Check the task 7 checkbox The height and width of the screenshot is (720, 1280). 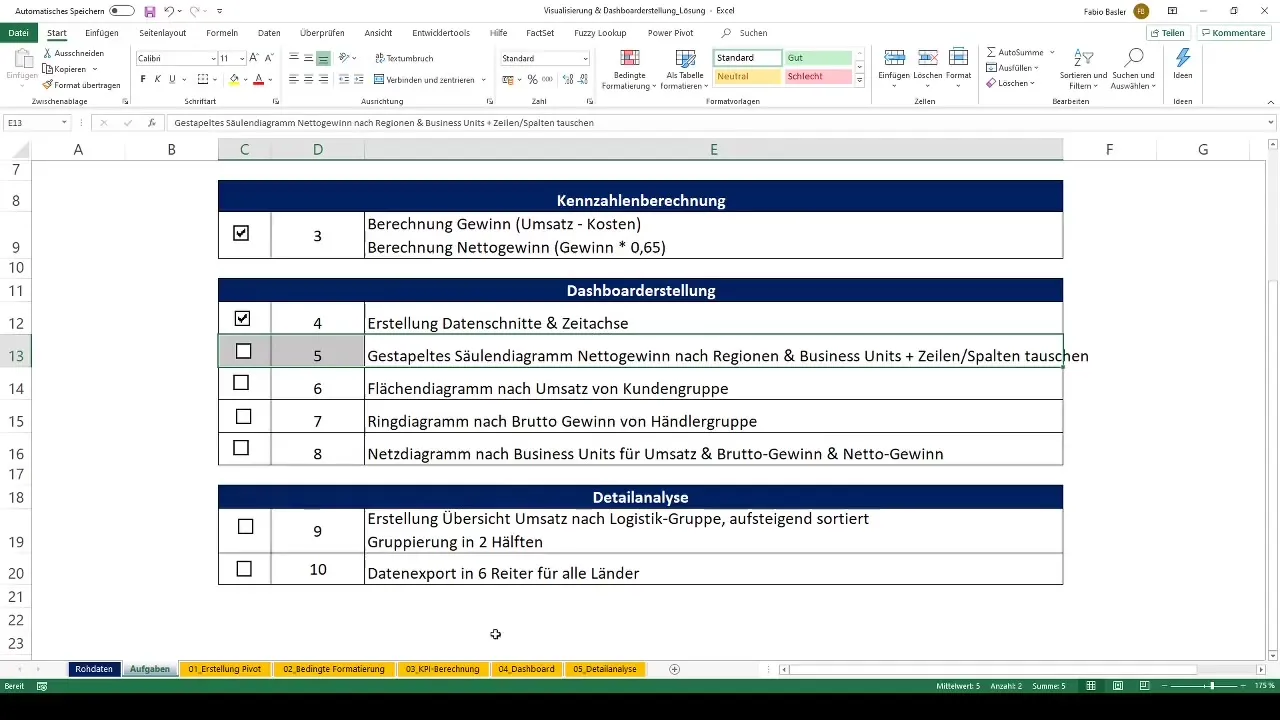243,416
